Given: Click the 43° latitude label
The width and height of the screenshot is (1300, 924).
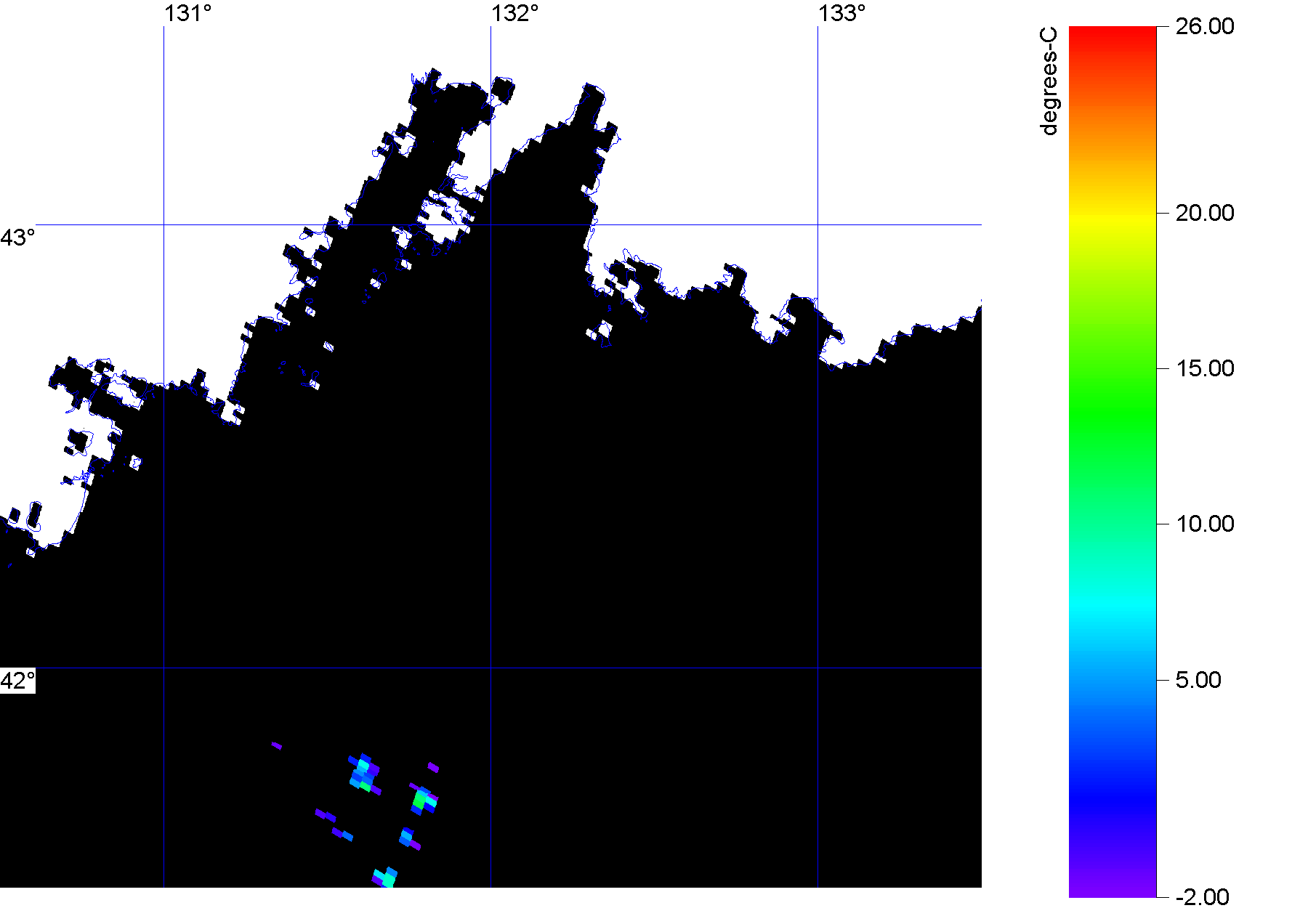Looking at the screenshot, I should coord(17,238).
